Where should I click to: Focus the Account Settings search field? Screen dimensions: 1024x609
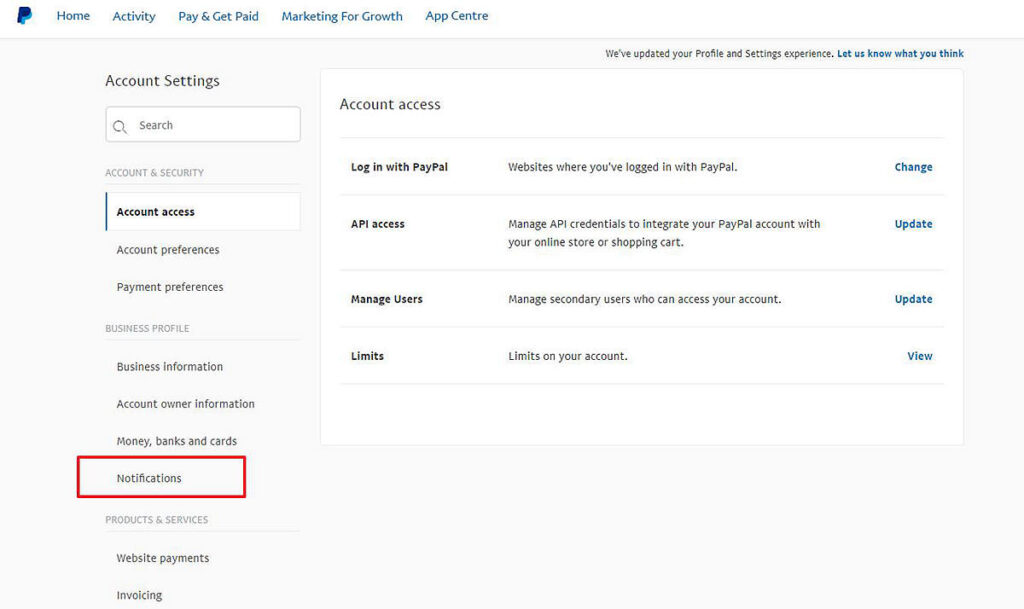click(203, 125)
